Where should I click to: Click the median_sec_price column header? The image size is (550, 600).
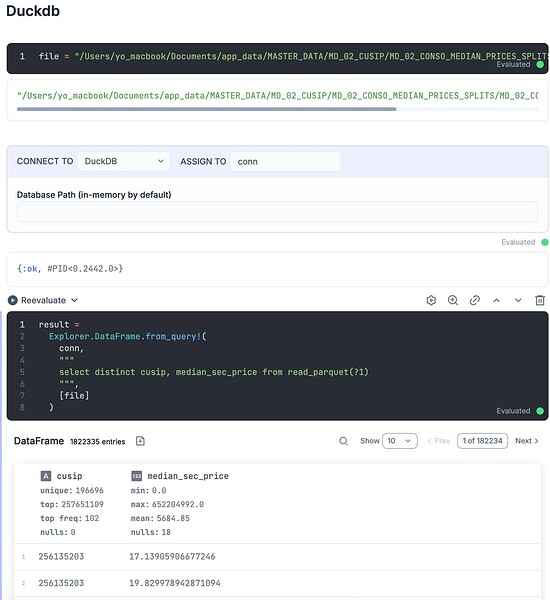point(188,476)
